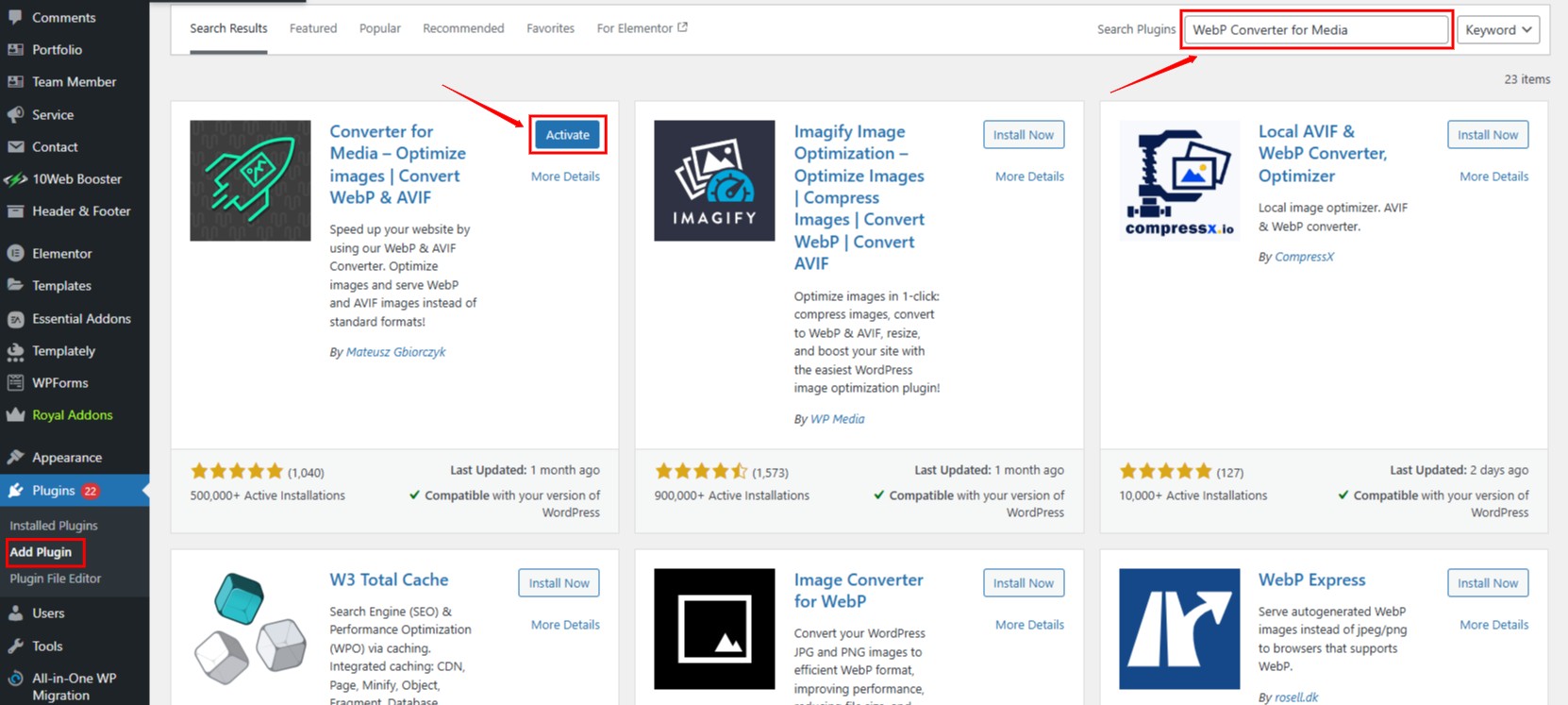The height and width of the screenshot is (705, 1568).
Task: Open the Plugin File Editor submenu
Action: tap(55, 579)
